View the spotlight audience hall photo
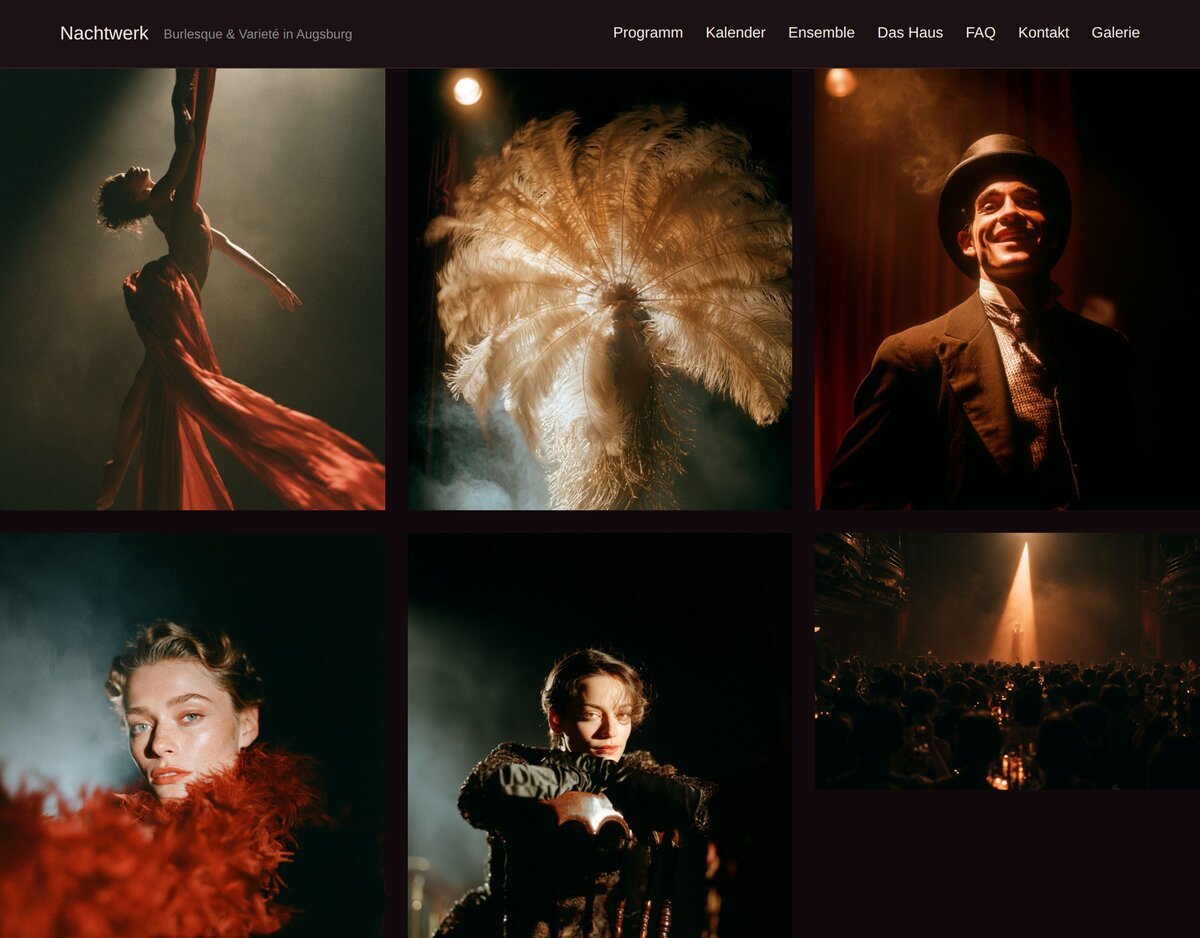Screen dimensions: 1200x938 (x=1007, y=661)
